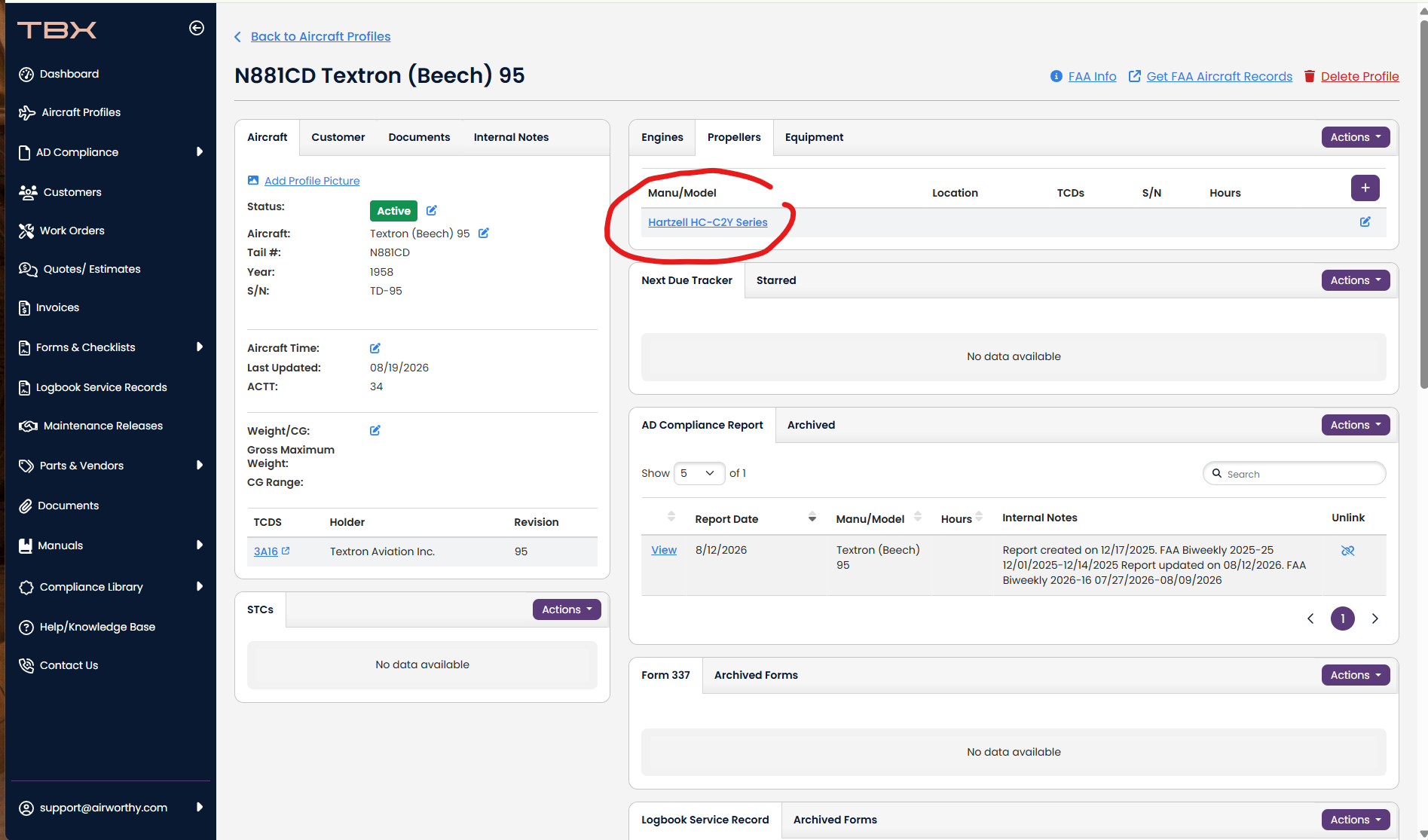Screen dimensions: 1428x840
Task: Open the Archived tab in AD Compliance
Action: tap(811, 425)
